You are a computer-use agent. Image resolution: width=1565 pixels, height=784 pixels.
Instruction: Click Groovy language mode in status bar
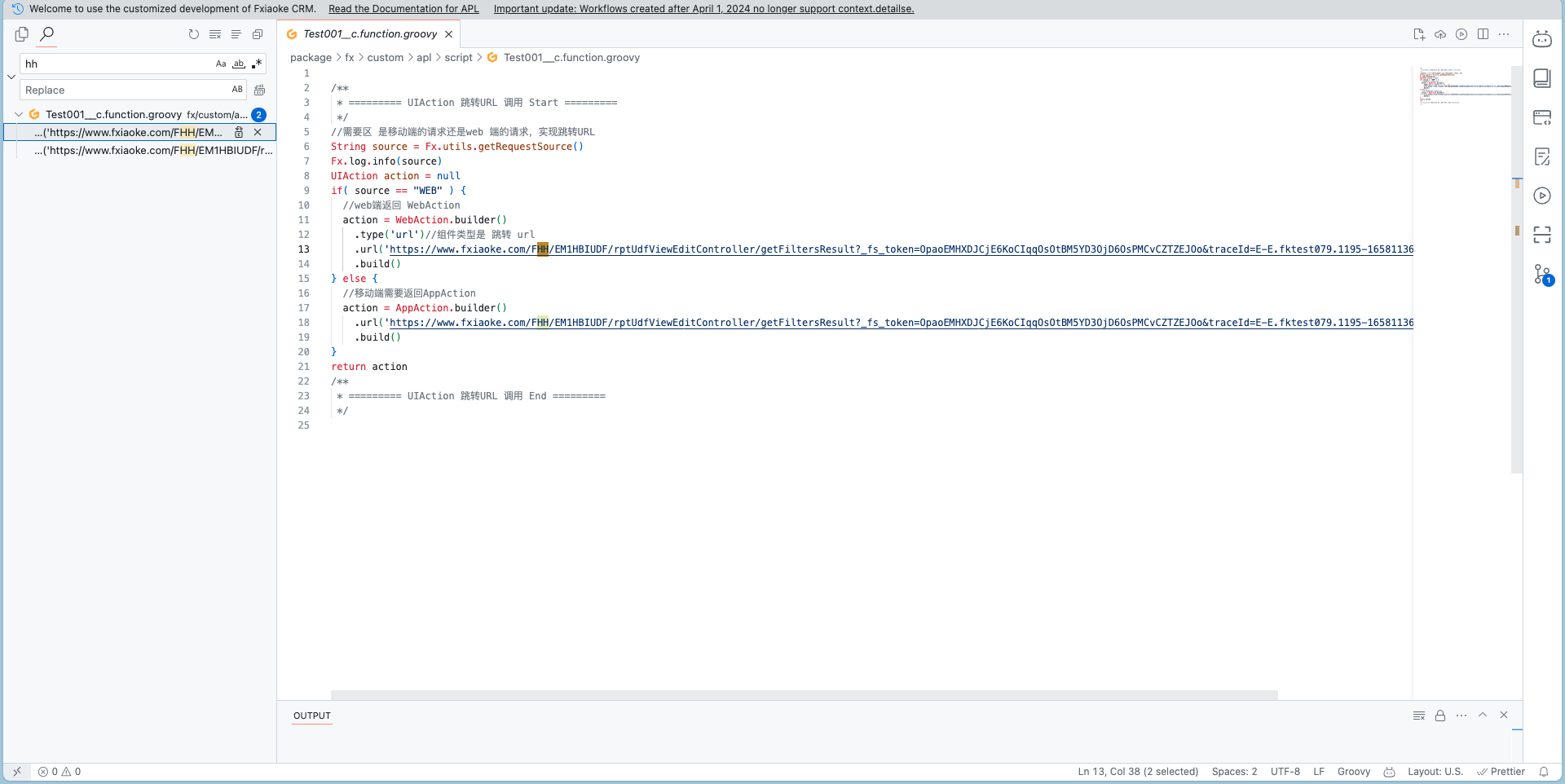tap(1353, 772)
